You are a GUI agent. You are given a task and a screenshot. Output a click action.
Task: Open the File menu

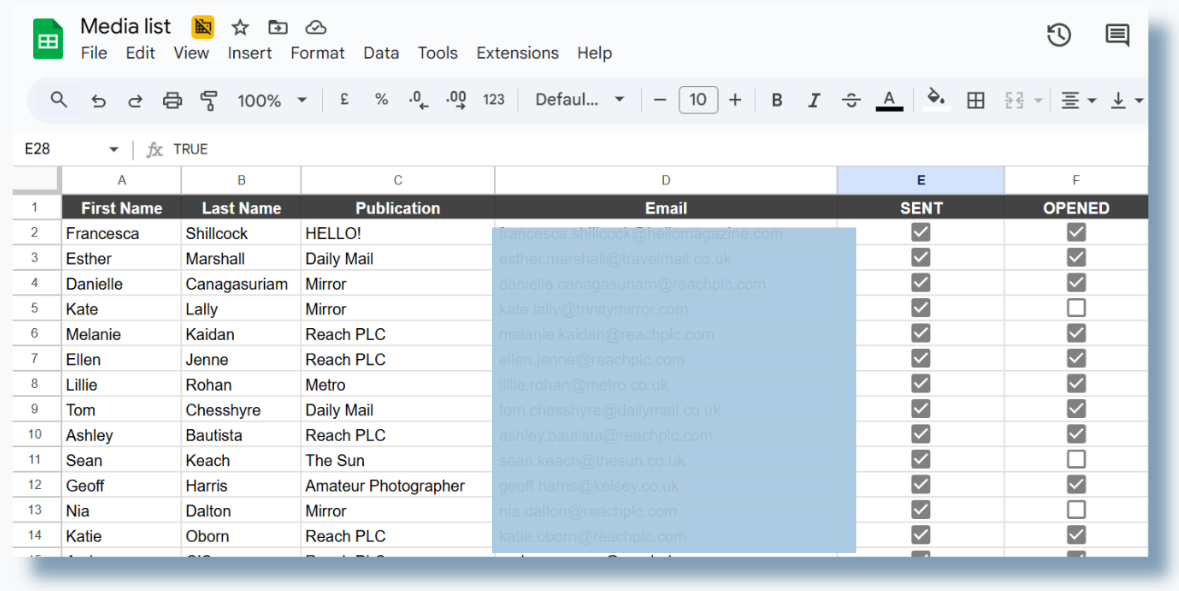tap(94, 53)
